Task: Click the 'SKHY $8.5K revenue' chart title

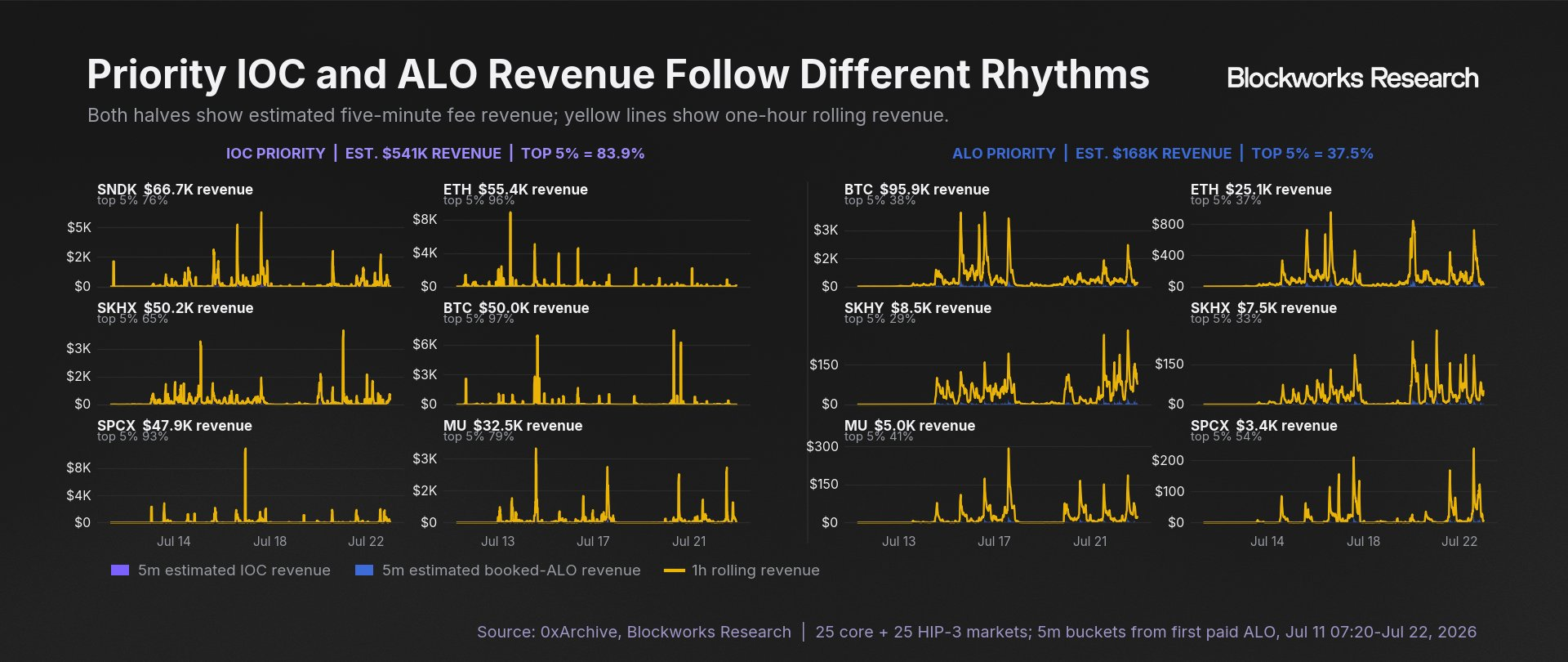Action: click(x=918, y=307)
